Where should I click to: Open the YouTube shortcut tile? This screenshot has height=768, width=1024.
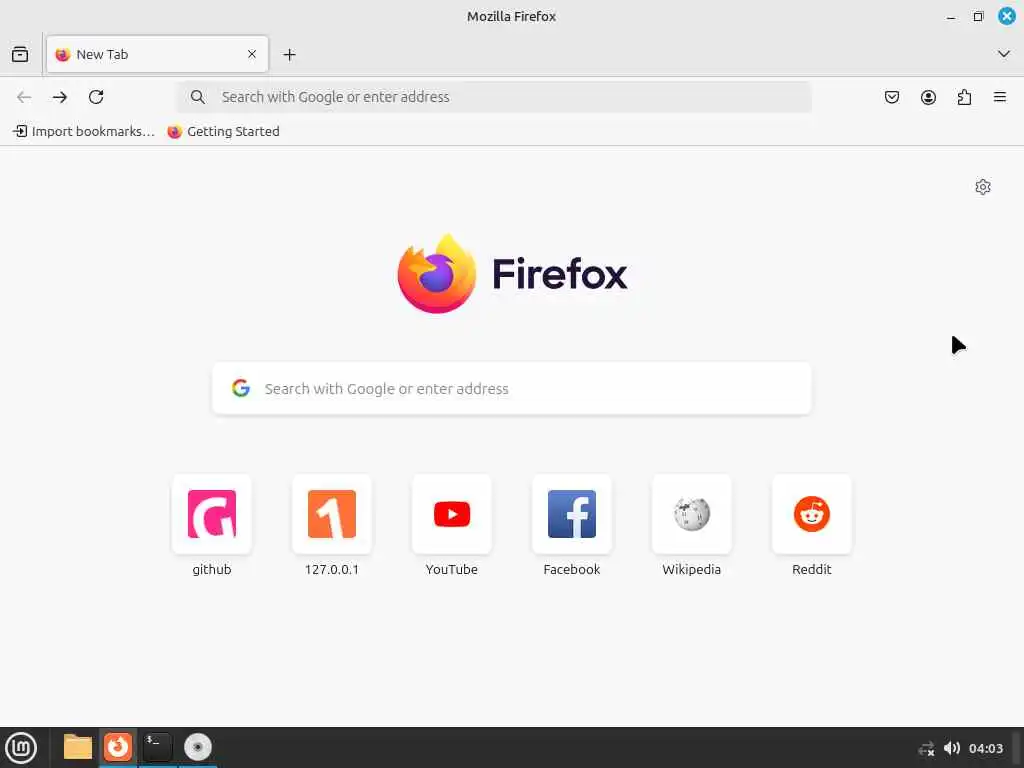point(452,515)
